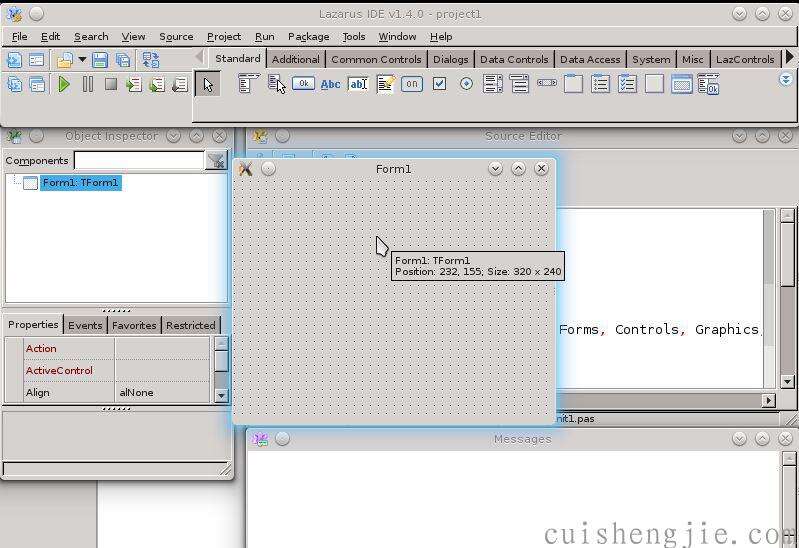Expand the palette options chevron
This screenshot has height=548, width=799.
786,80
